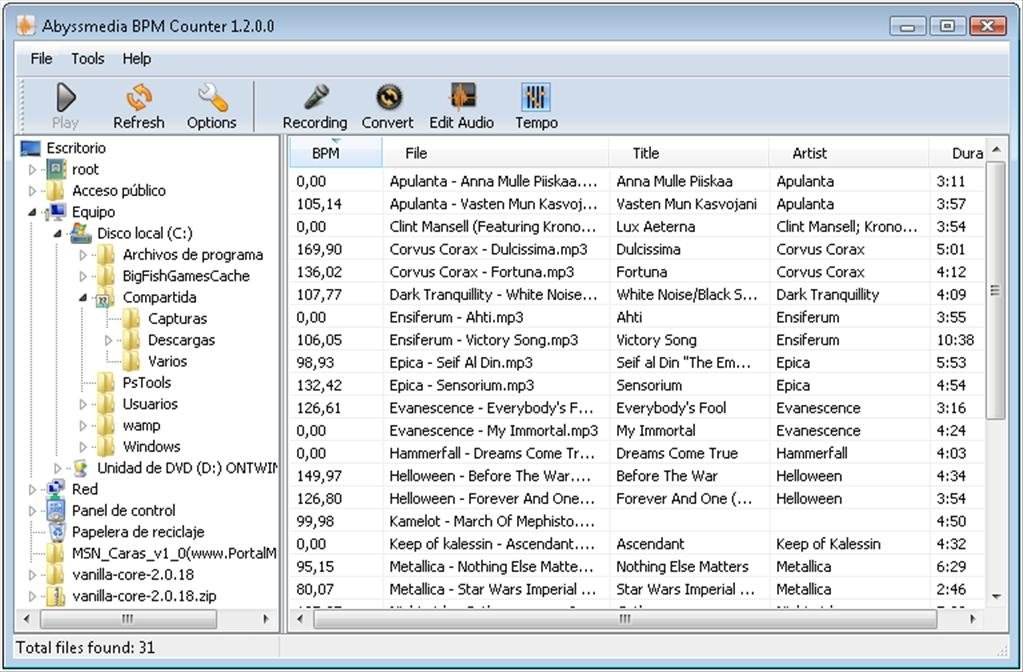The width and height of the screenshot is (1023, 672).
Task: Expand the Archivos de programa folder
Action: pyautogui.click(x=83, y=255)
